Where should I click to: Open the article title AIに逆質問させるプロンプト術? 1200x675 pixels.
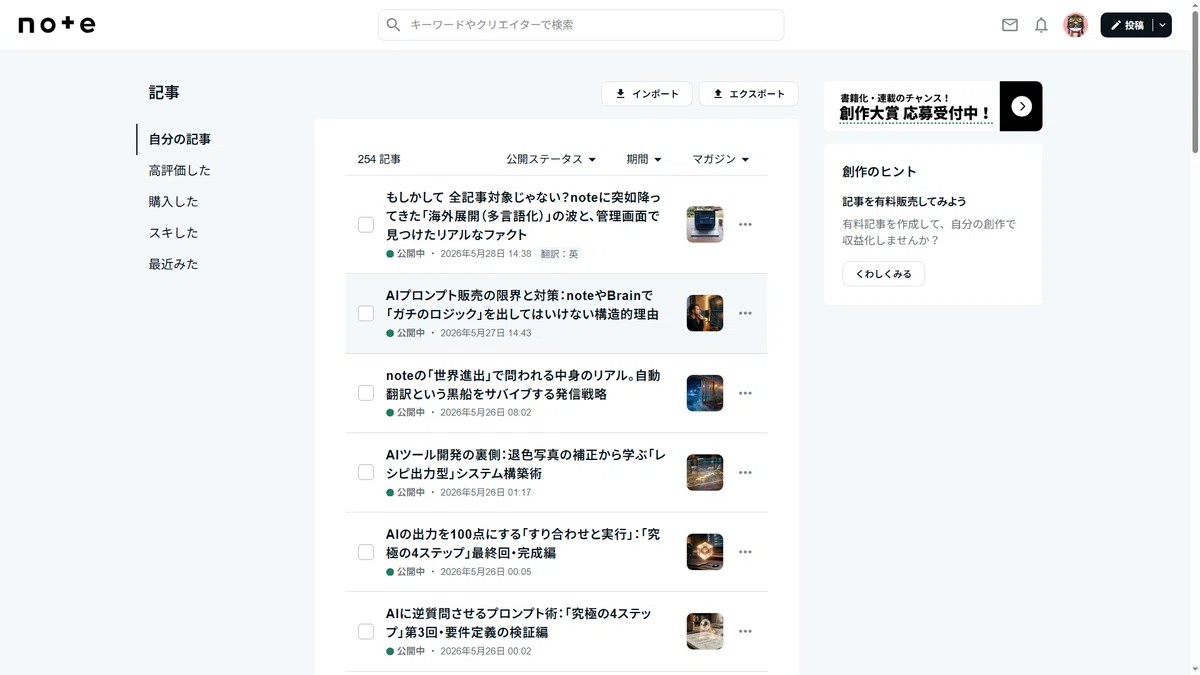click(519, 623)
